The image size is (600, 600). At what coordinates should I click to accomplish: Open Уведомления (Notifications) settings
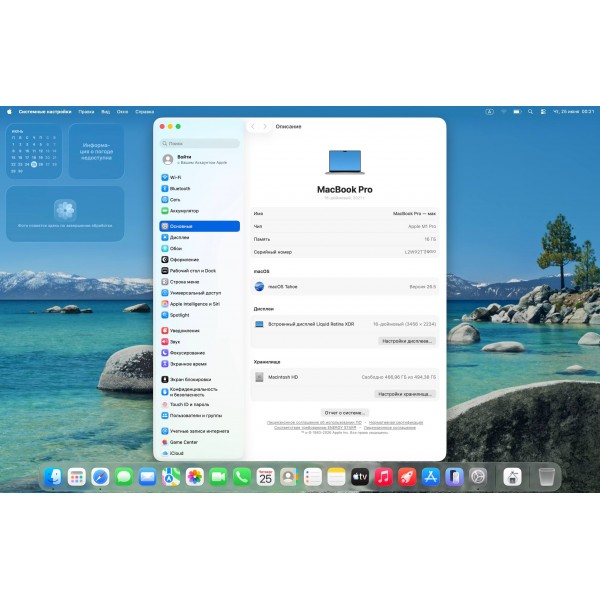[x=199, y=331]
